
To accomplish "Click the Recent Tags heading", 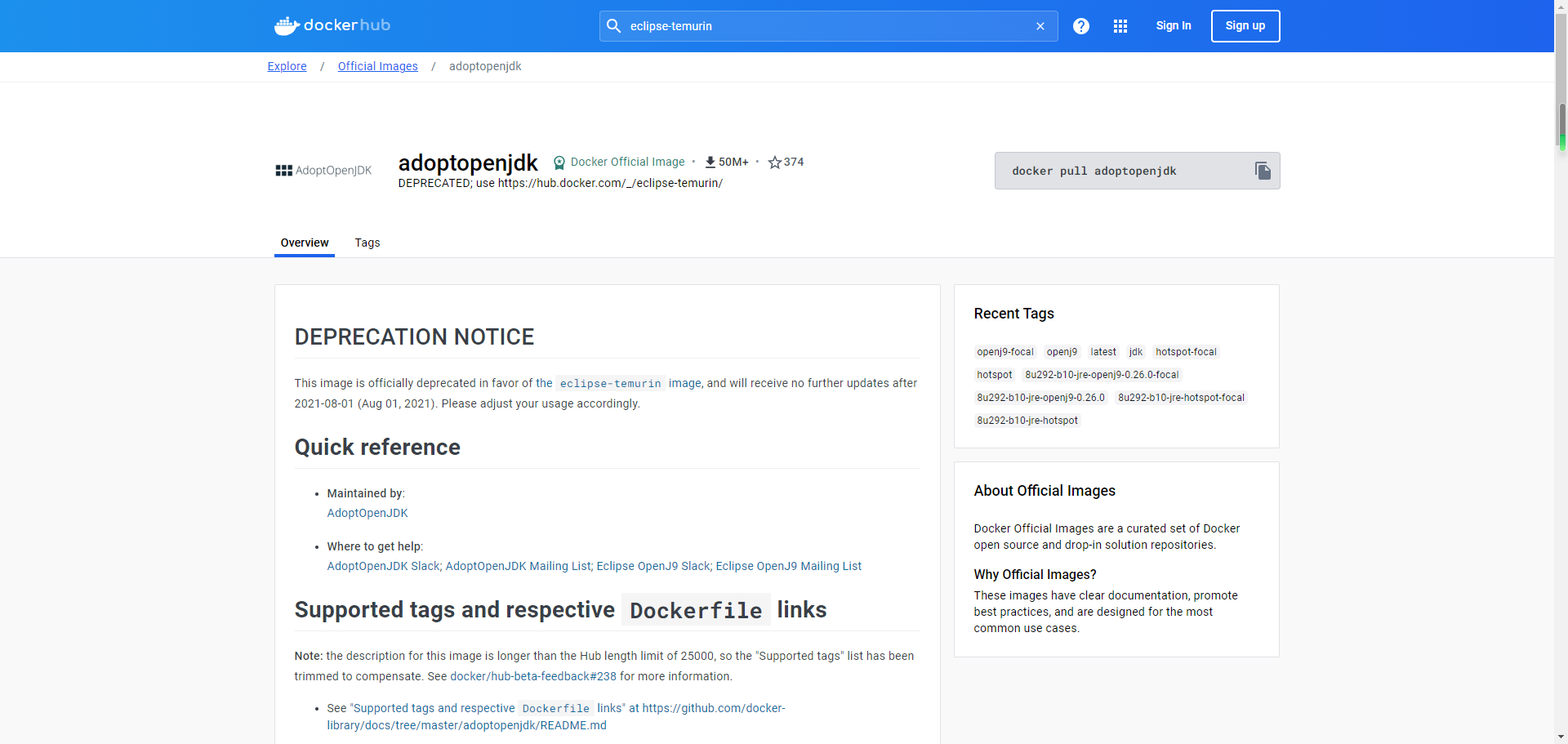I will point(1013,314).
